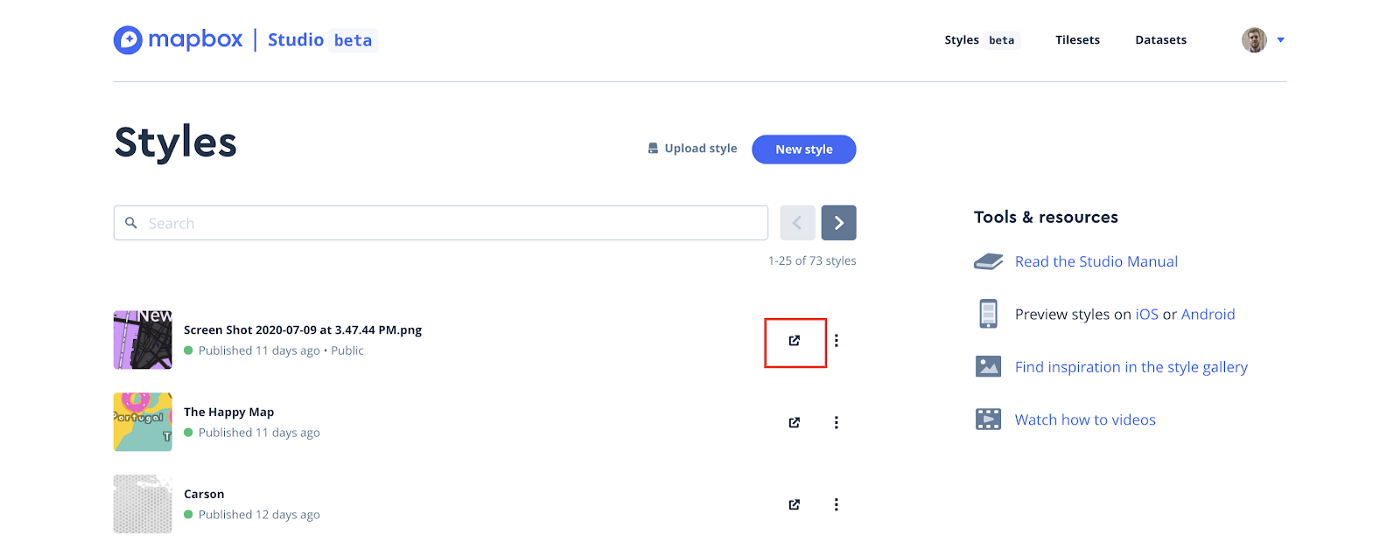The image size is (1400, 547).
Task: Open the iOS preview link
Action: click(x=1147, y=314)
